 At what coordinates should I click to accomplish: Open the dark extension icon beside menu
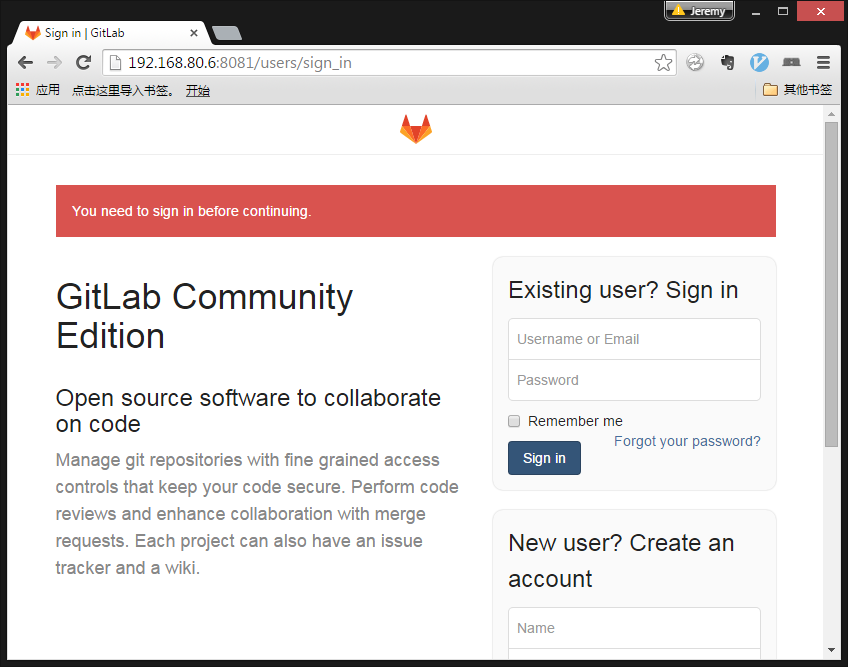[x=791, y=63]
